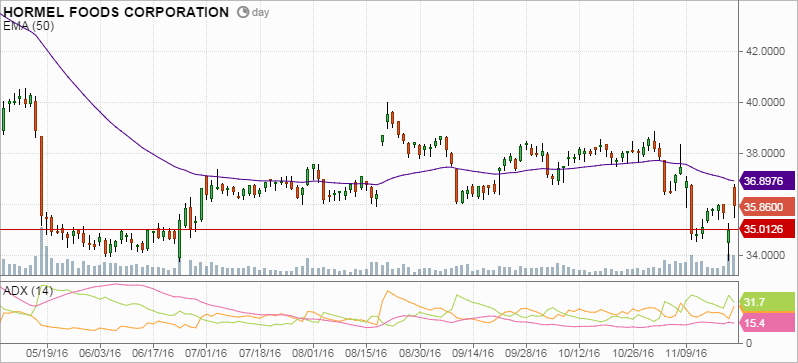Screen dimensions: 798x363
Task: Click the 06/03/16 date label
Action: click(x=100, y=353)
